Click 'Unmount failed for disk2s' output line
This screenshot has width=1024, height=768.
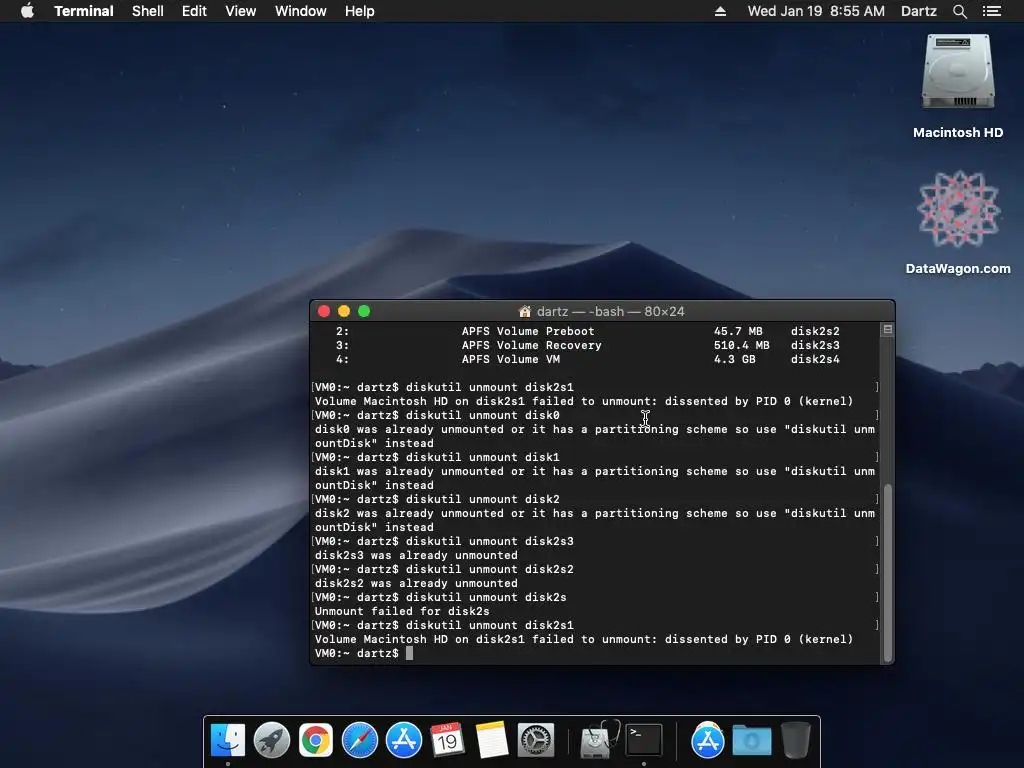click(402, 611)
